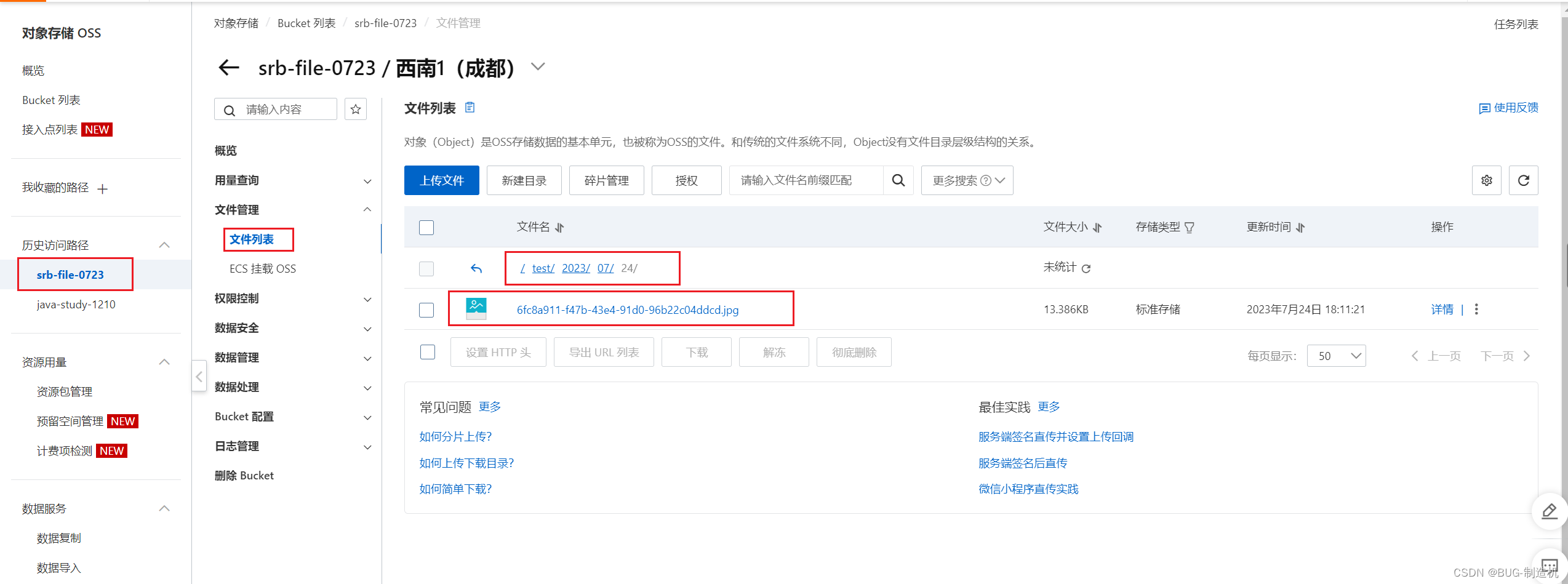Image resolution: width=1568 pixels, height=584 pixels.
Task: Focus the 请输入文件名前缀匹配 search field
Action: pyautogui.click(x=806, y=180)
